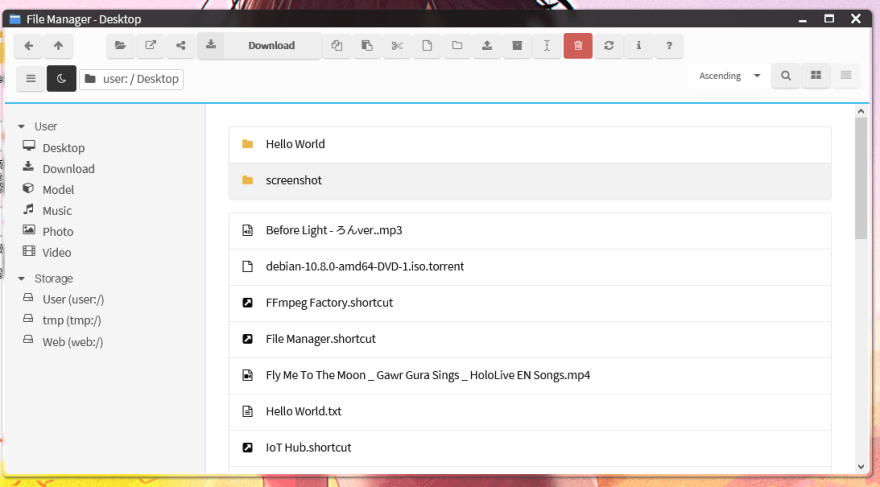The width and height of the screenshot is (880, 487).
Task: Select Hello World.txt file
Action: 530,412
